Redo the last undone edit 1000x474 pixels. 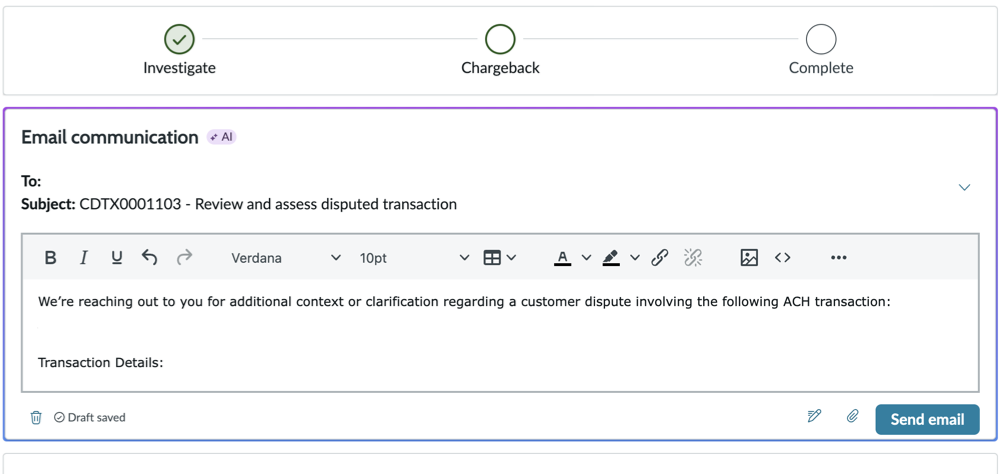(184, 258)
